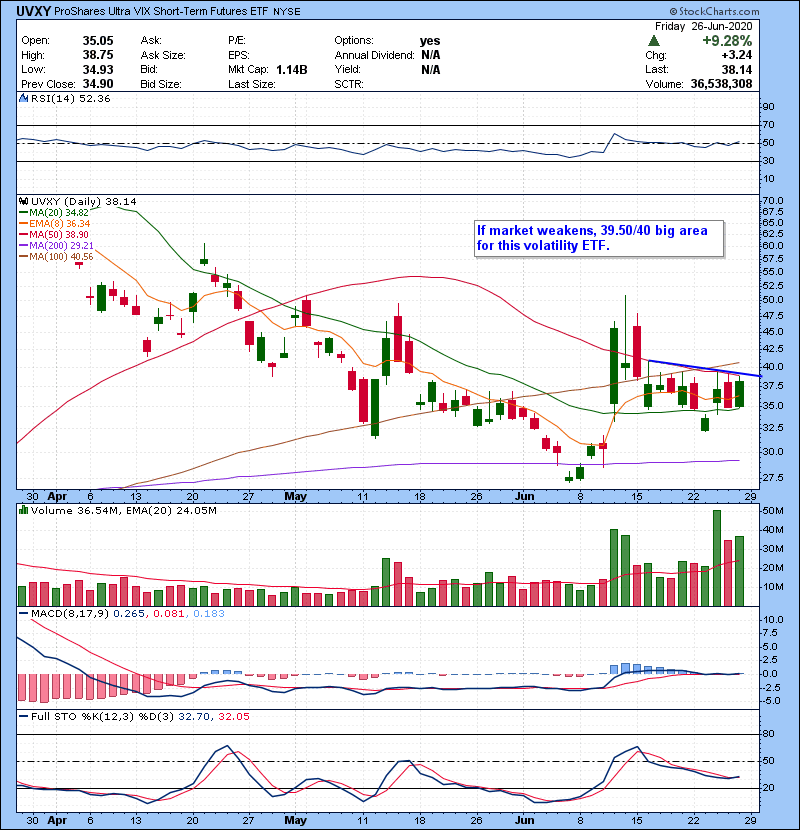Click the red MACD signal value 0.081

pos(168,614)
